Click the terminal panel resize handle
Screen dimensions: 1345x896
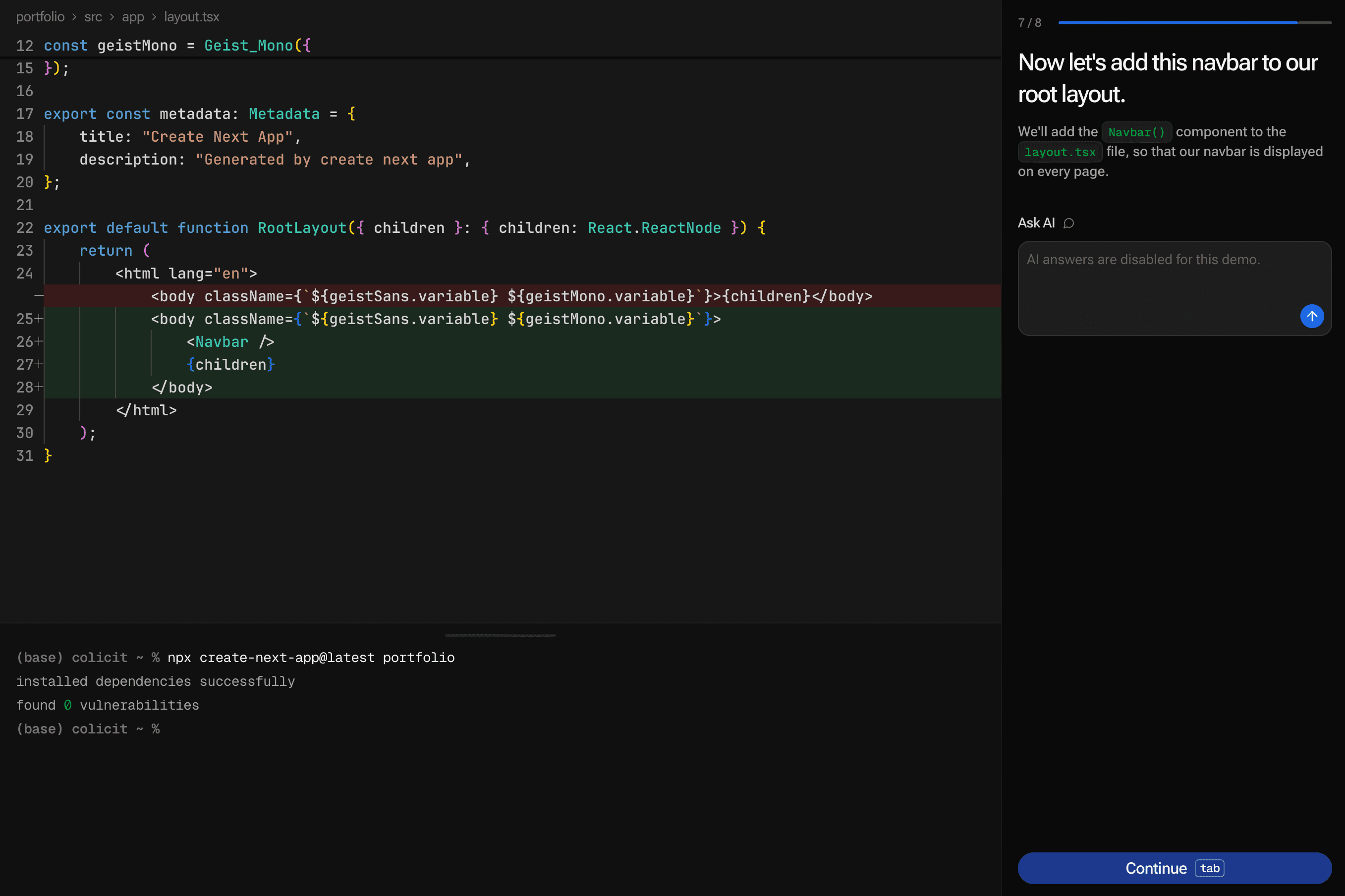coord(500,635)
